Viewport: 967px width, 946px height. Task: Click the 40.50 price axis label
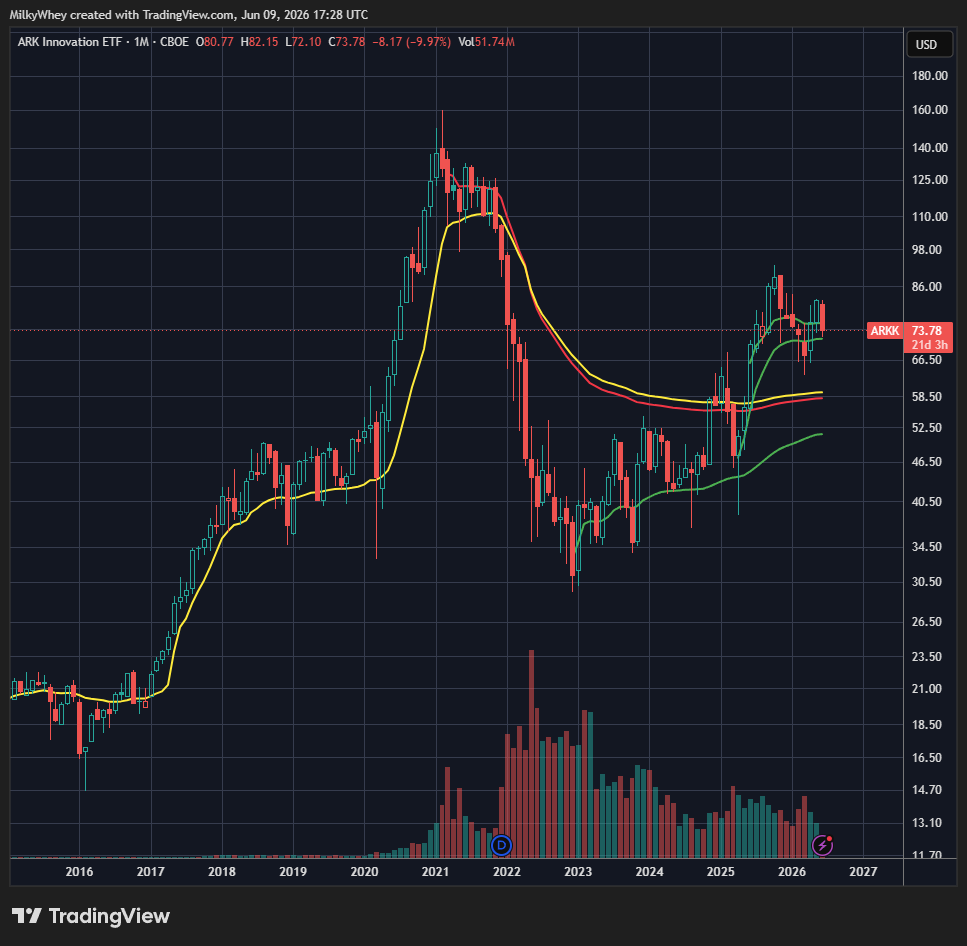coord(927,502)
